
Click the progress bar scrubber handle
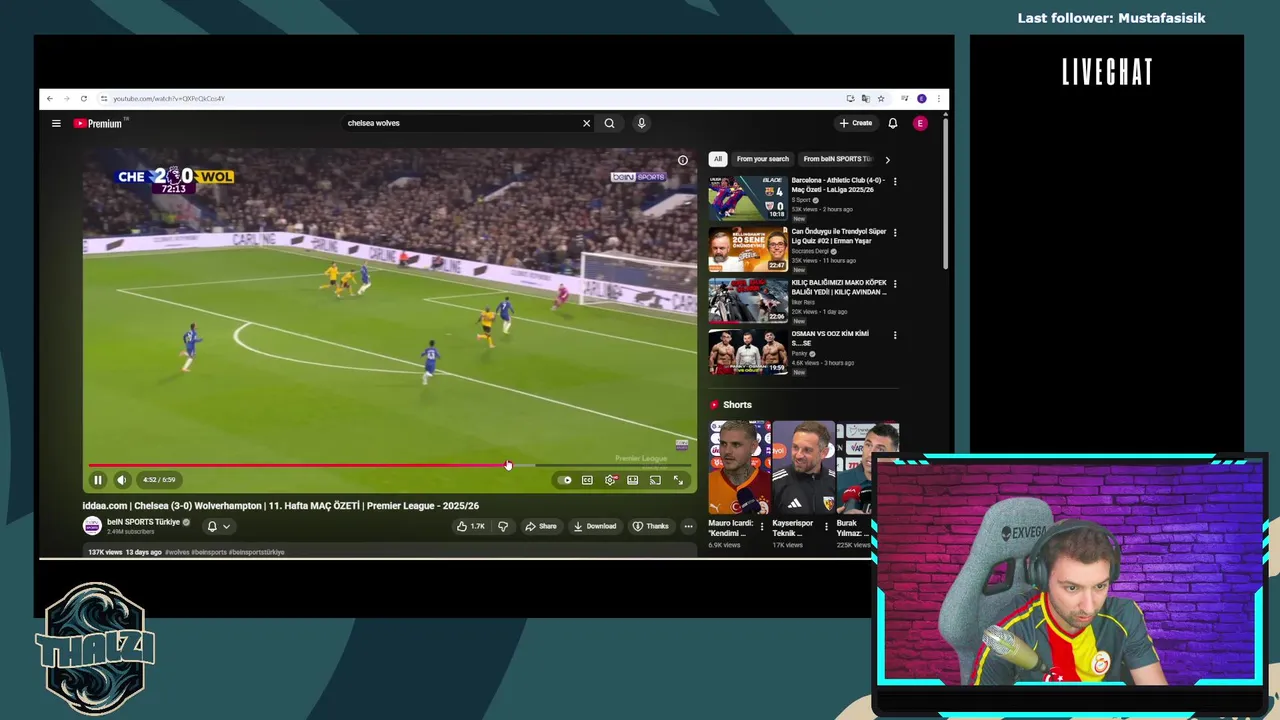pyautogui.click(x=508, y=465)
